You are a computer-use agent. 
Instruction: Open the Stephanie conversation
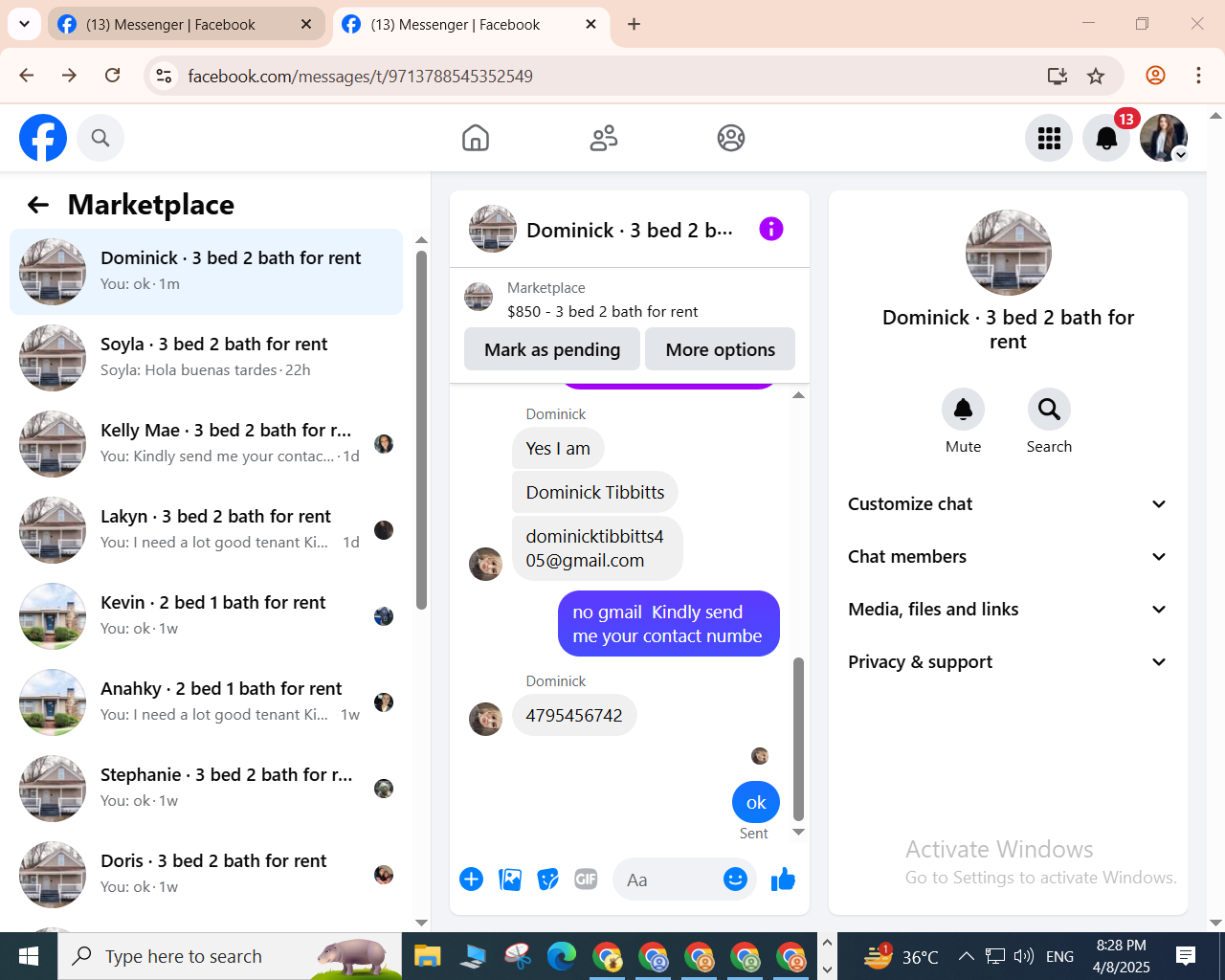tap(206, 789)
